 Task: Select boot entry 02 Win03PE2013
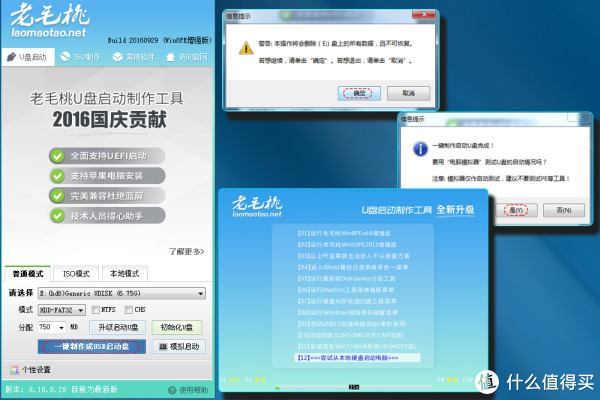pyautogui.click(x=347, y=244)
